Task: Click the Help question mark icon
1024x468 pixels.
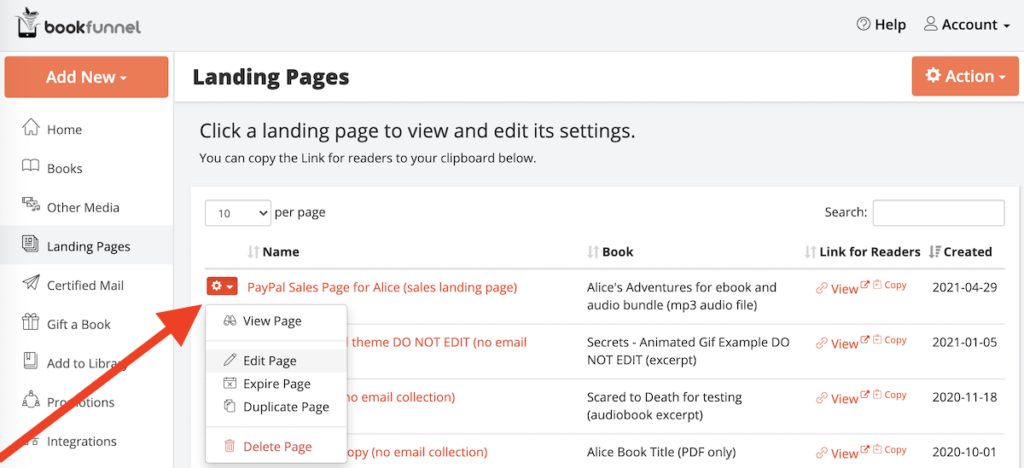Action: tap(863, 25)
